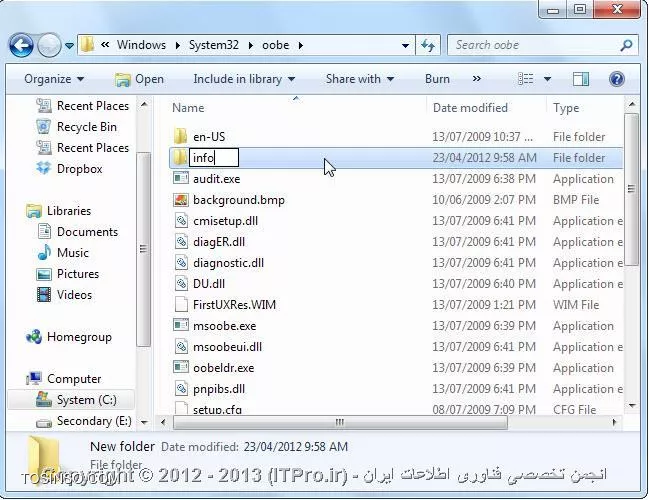
Task: Expand arrow after oobe breadcrumb
Action: coord(300,45)
